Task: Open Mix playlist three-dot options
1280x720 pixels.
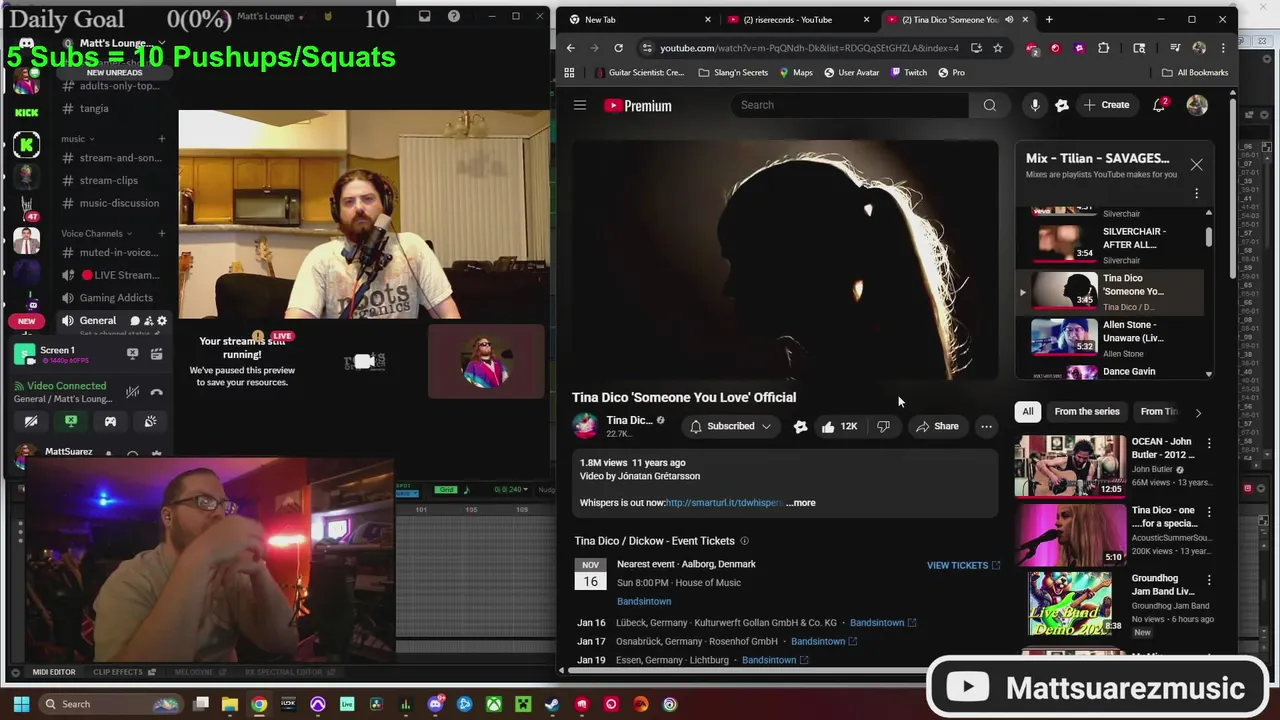Action: click(x=1196, y=193)
